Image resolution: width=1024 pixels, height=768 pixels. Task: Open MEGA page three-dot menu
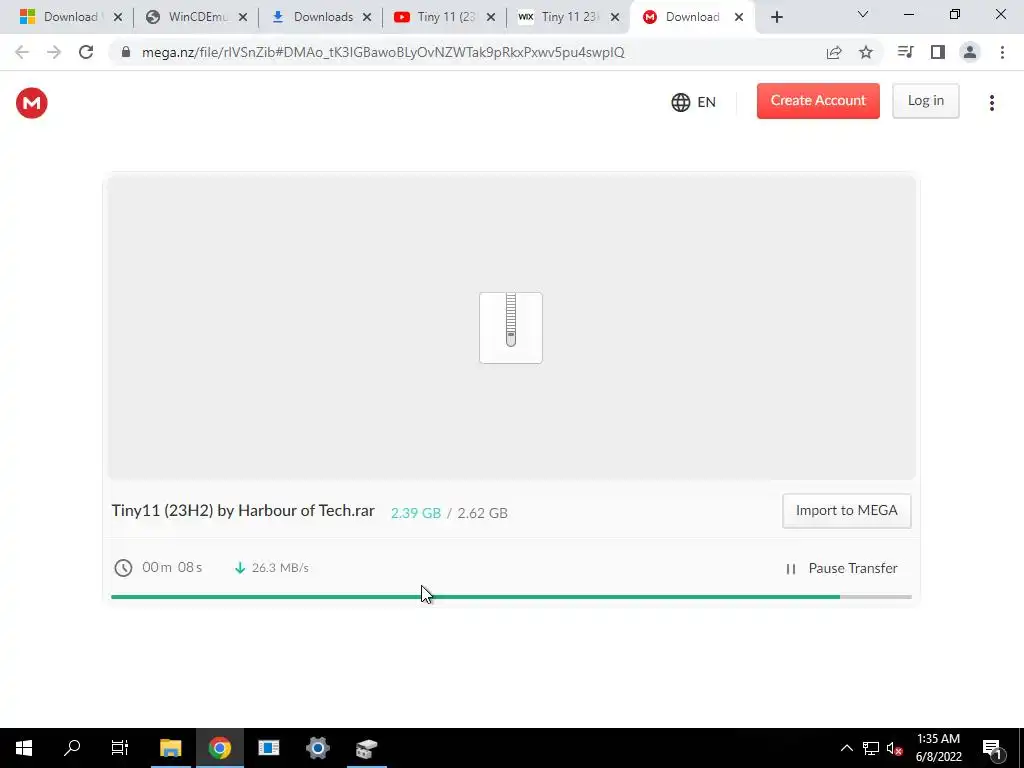[991, 103]
